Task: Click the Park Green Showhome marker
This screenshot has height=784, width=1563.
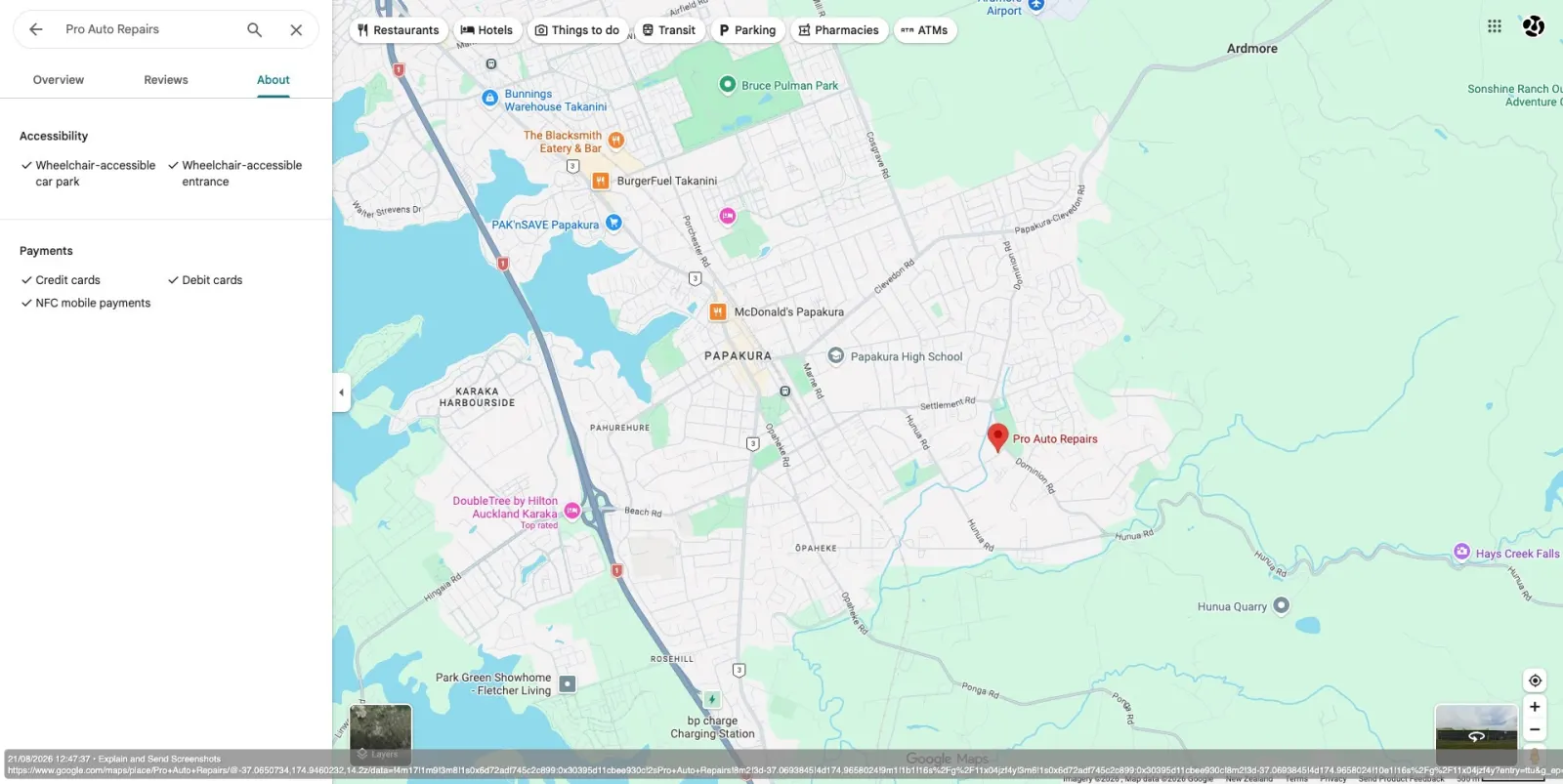Action: click(x=568, y=684)
